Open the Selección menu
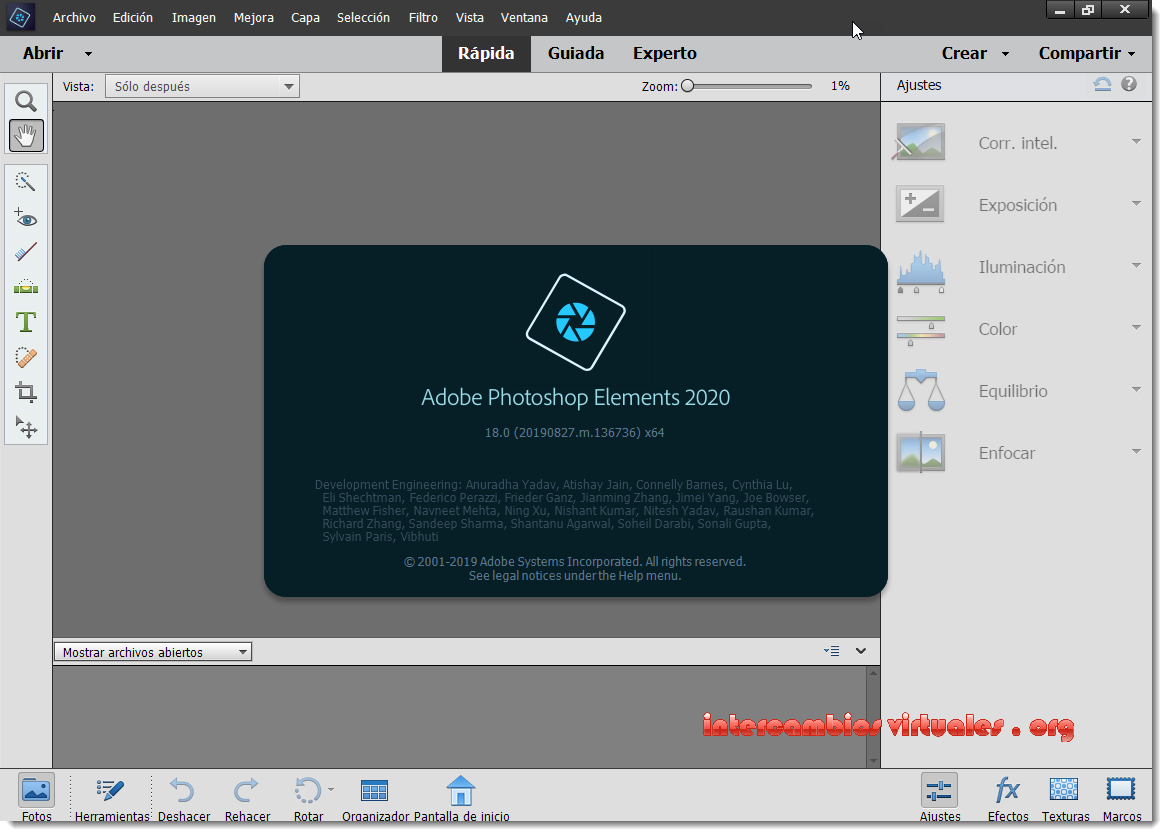This screenshot has height=836, width=1167. pos(363,17)
